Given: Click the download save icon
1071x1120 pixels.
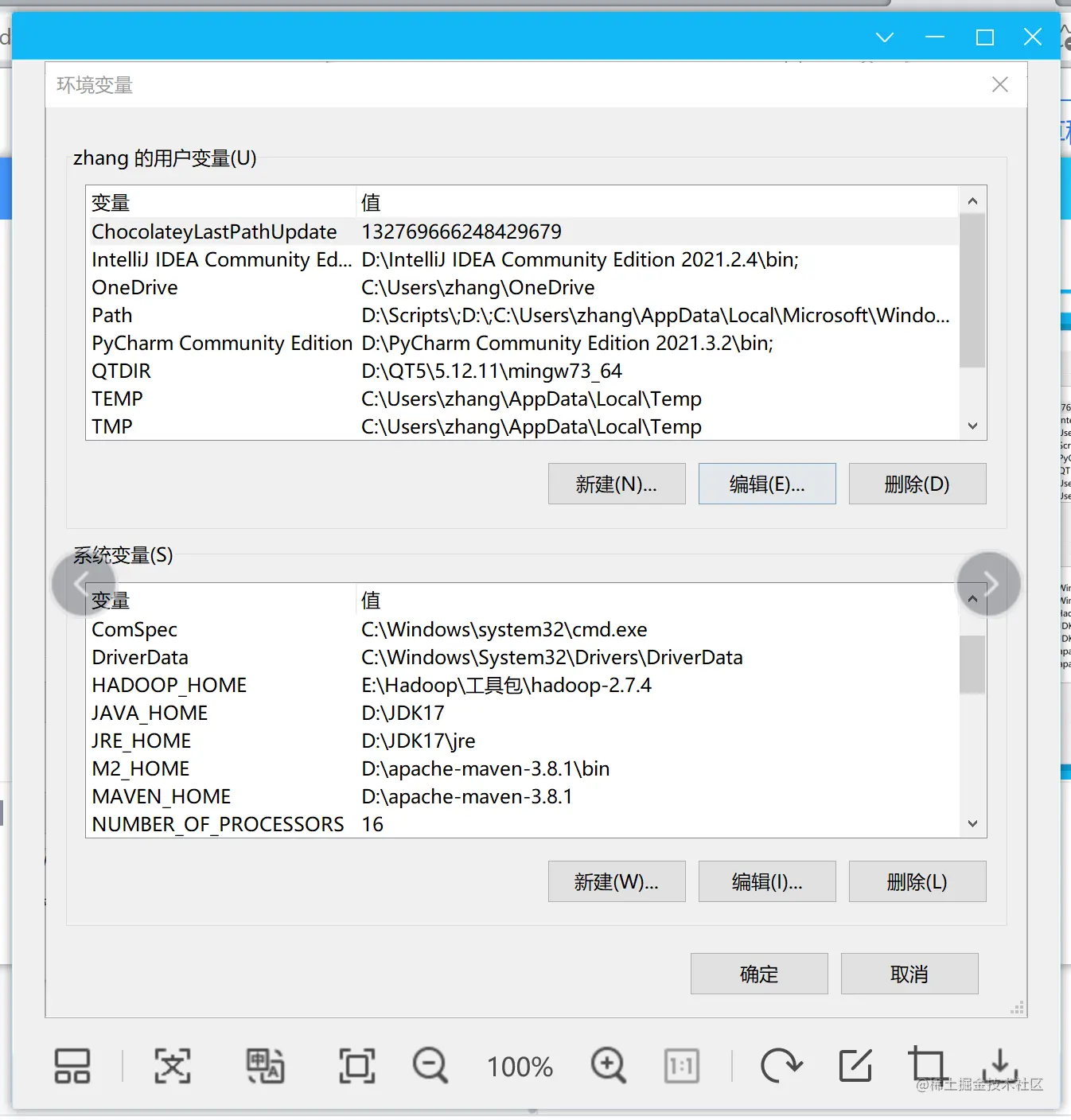Looking at the screenshot, I should 1000,1066.
